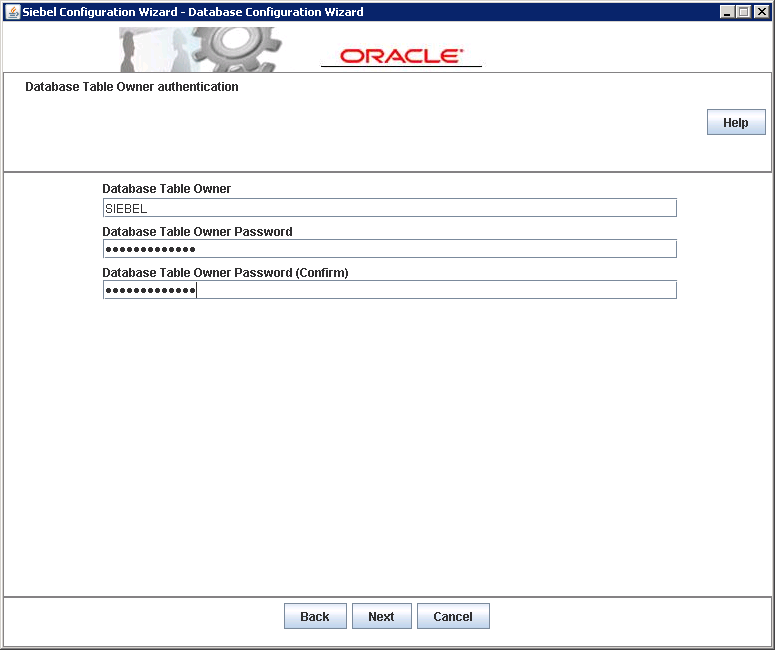Minimize the Siebel Configuration Wizard window
The width and height of the screenshot is (775, 650).
coord(727,12)
